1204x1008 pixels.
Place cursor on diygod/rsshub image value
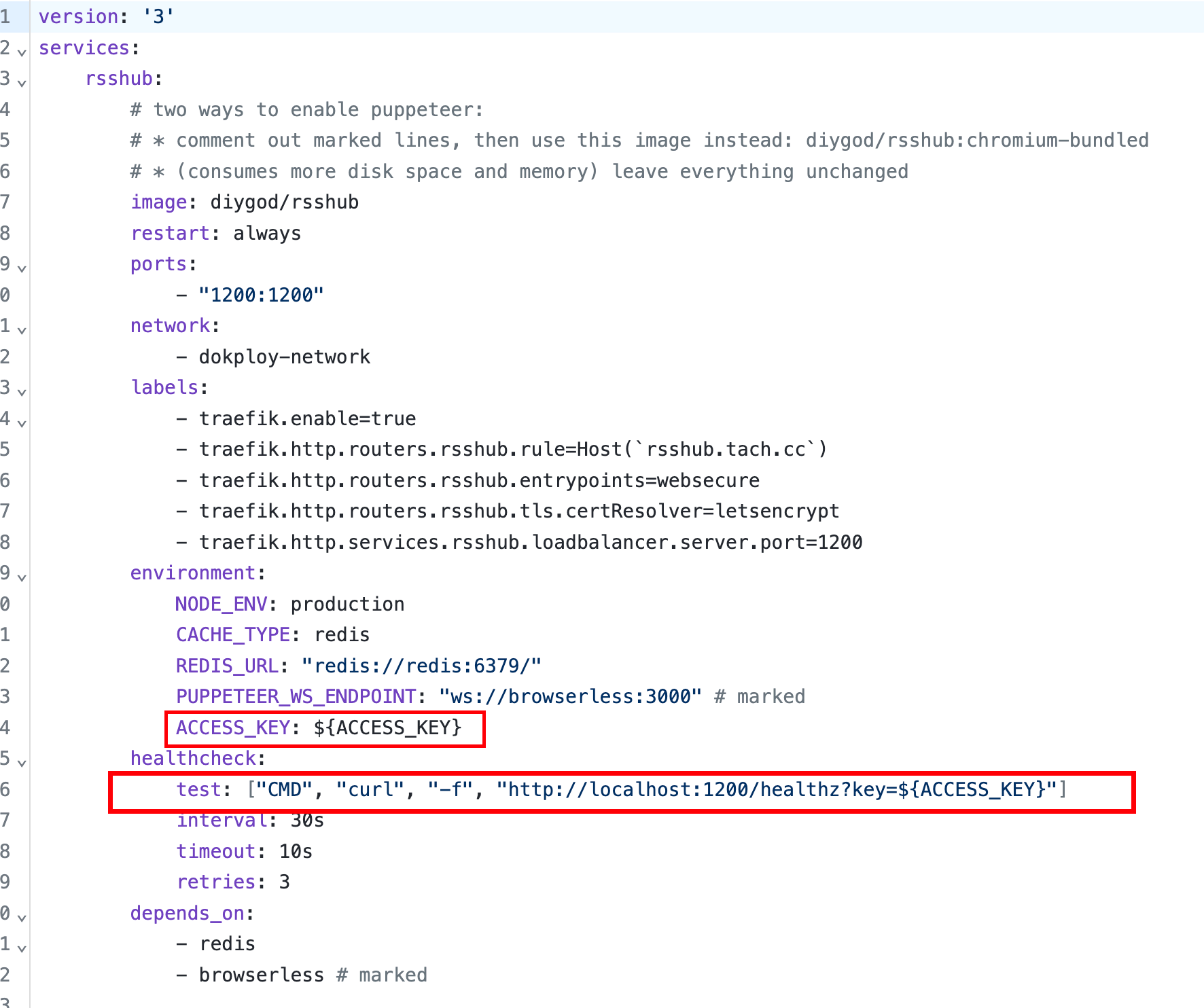point(284,202)
